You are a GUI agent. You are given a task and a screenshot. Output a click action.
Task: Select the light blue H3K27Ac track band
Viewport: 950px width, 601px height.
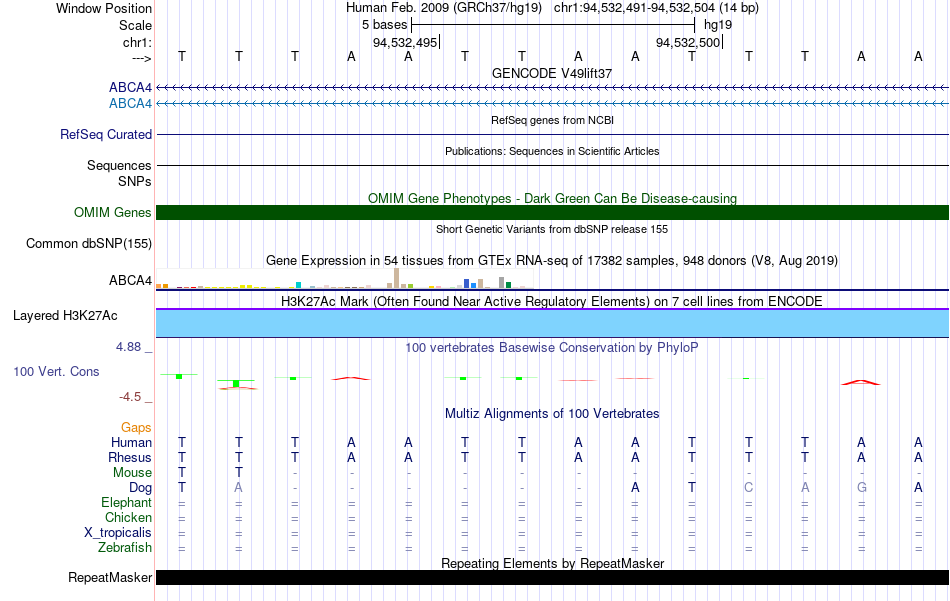click(553, 323)
